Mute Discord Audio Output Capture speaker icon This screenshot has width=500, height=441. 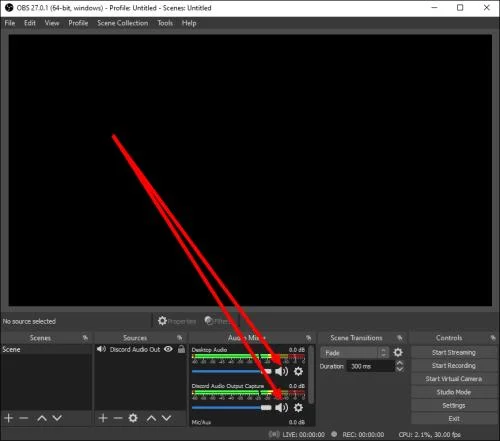(x=281, y=407)
